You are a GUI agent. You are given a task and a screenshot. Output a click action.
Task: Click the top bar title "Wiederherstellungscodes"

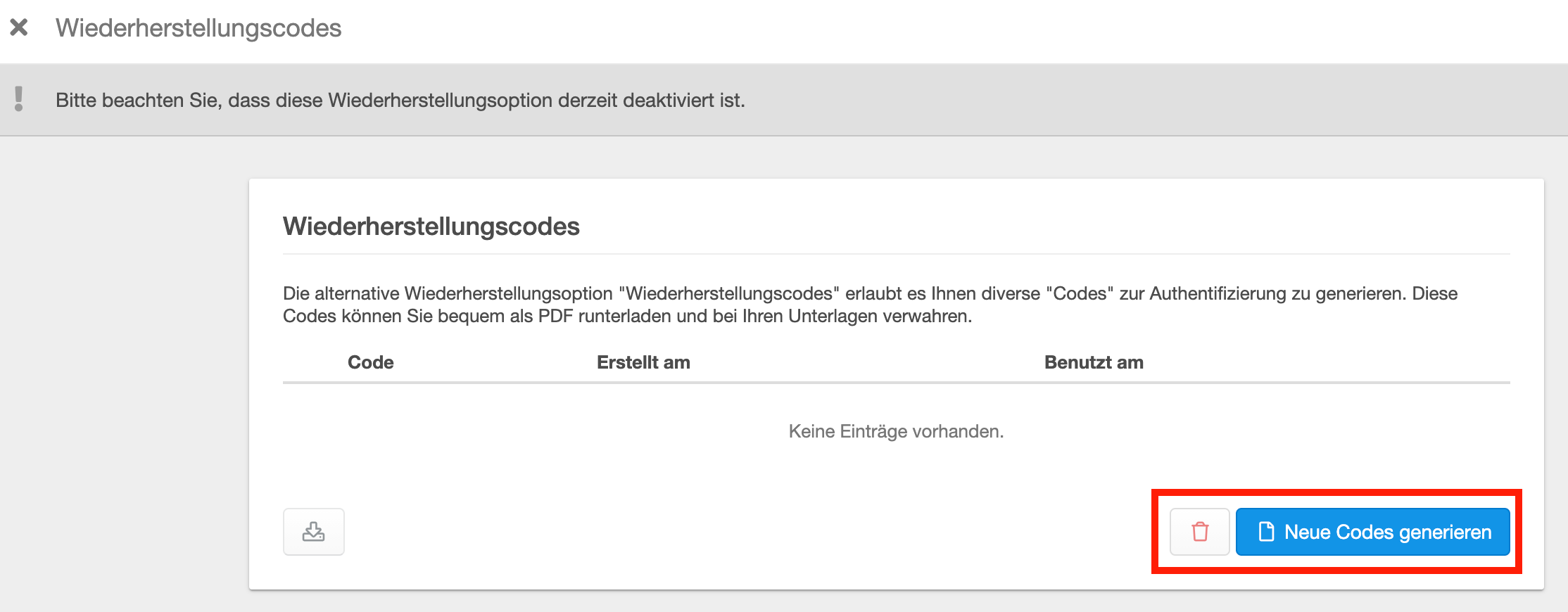click(x=198, y=28)
